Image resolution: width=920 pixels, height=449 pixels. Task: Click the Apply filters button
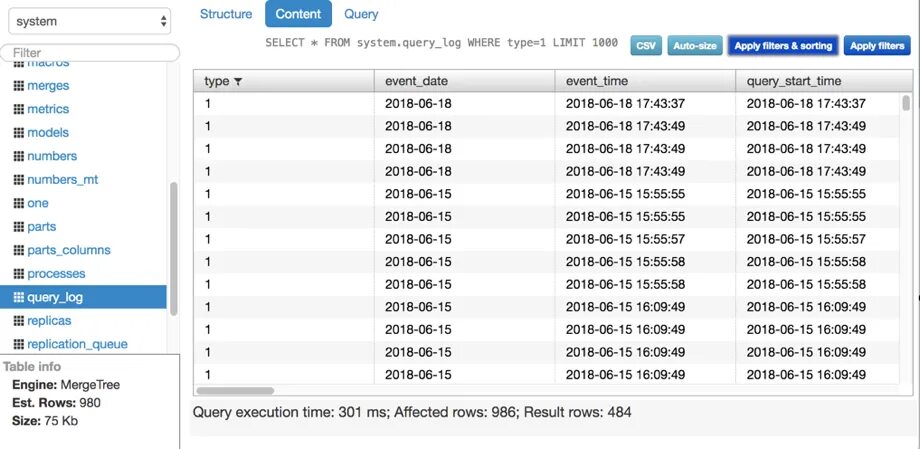(877, 46)
